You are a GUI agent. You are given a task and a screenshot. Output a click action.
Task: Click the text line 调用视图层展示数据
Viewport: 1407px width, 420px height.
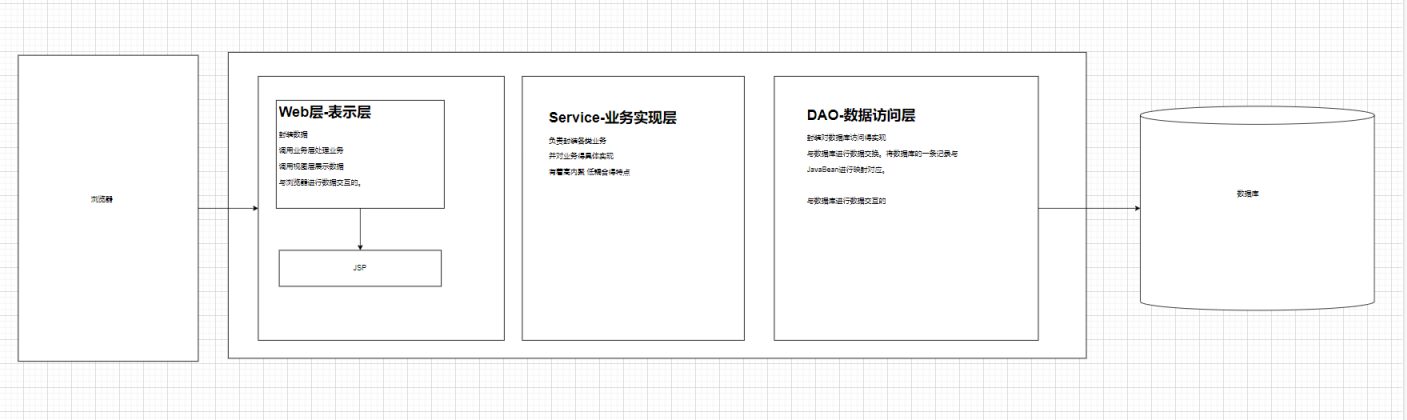coord(311,166)
